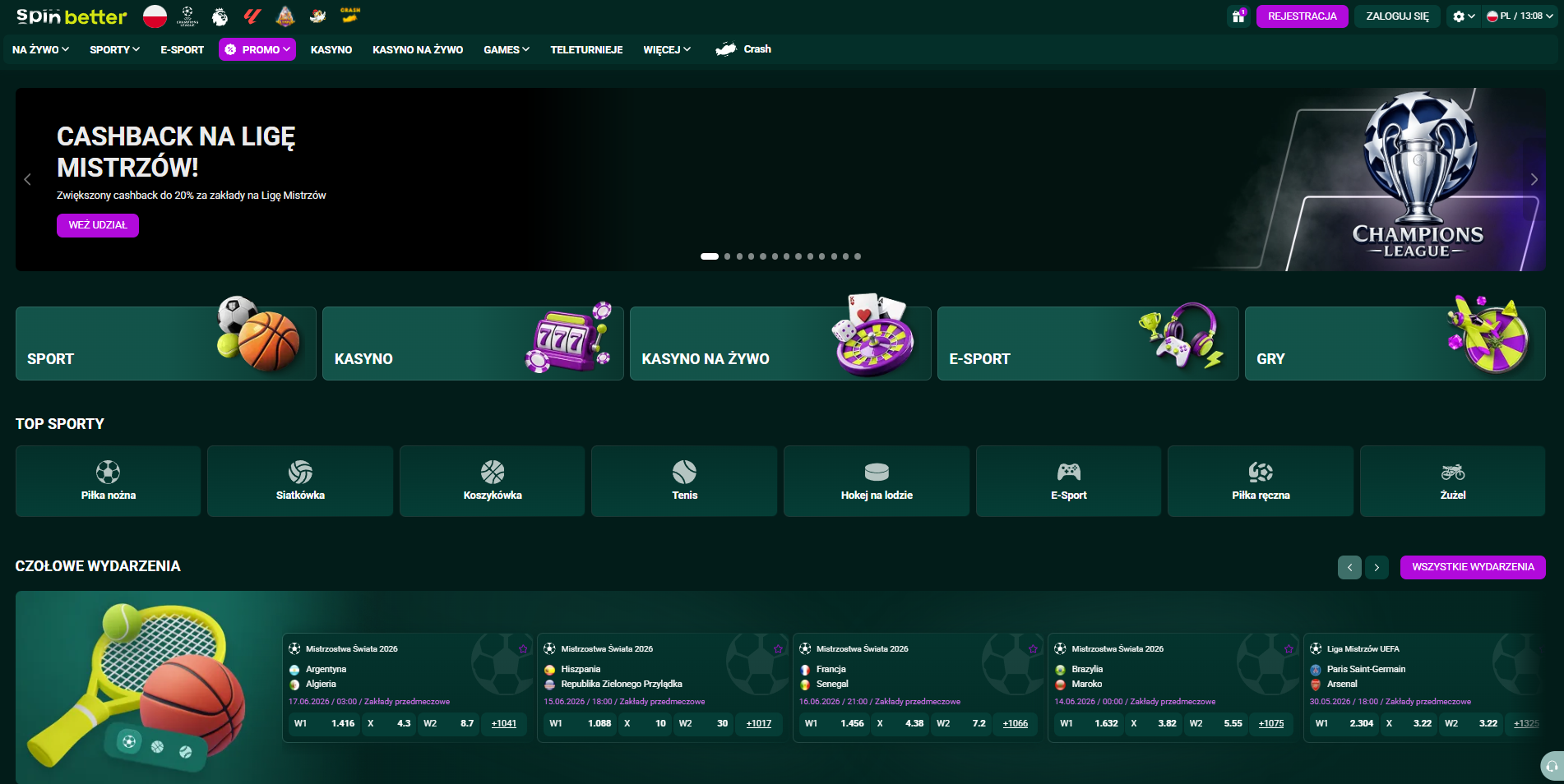The image size is (1564, 784).
Task: Click the Spinbetter logo
Action: (x=72, y=16)
